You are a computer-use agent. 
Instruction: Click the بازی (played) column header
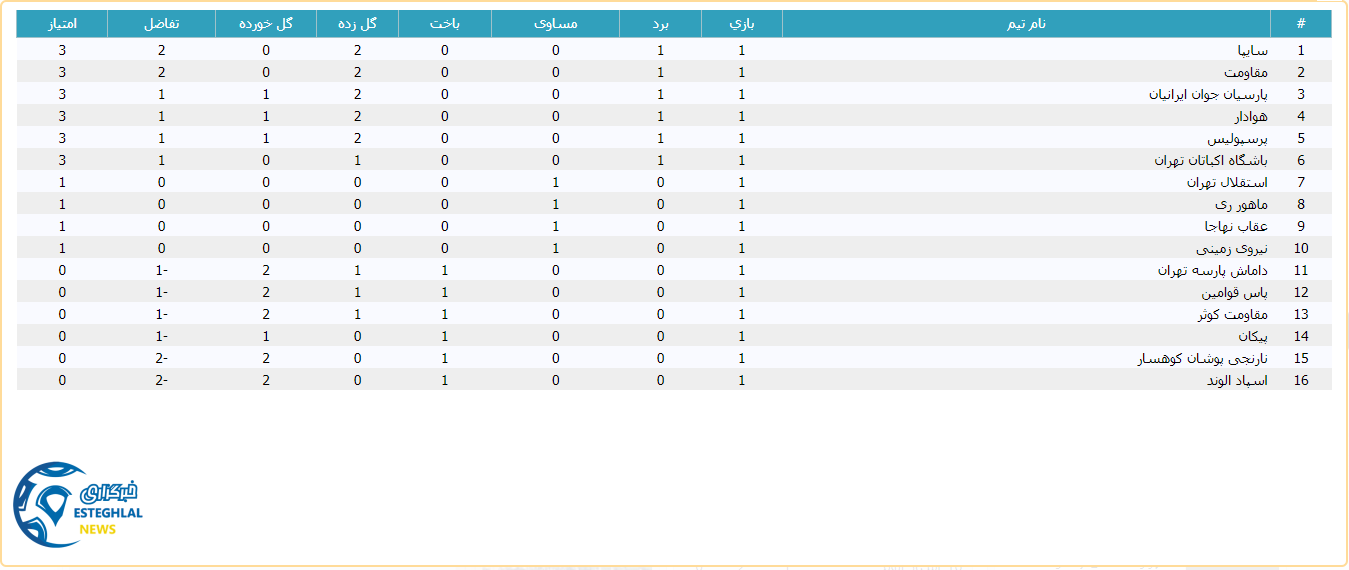[741, 23]
